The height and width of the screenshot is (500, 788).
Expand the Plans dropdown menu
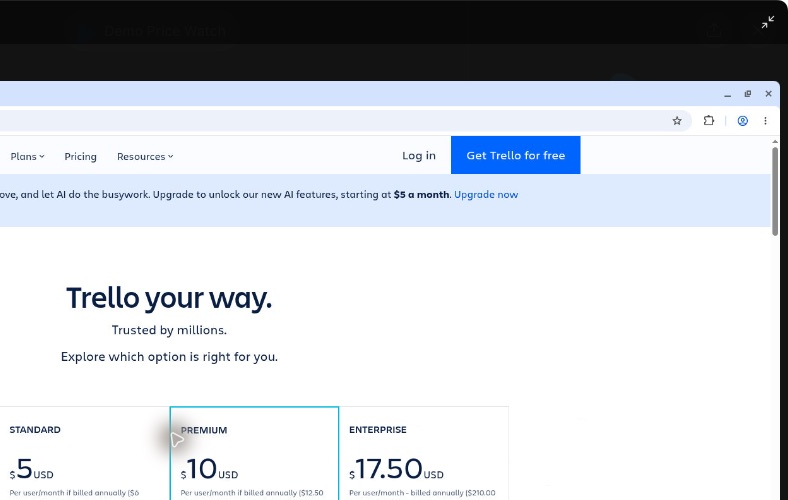pyautogui.click(x=28, y=156)
